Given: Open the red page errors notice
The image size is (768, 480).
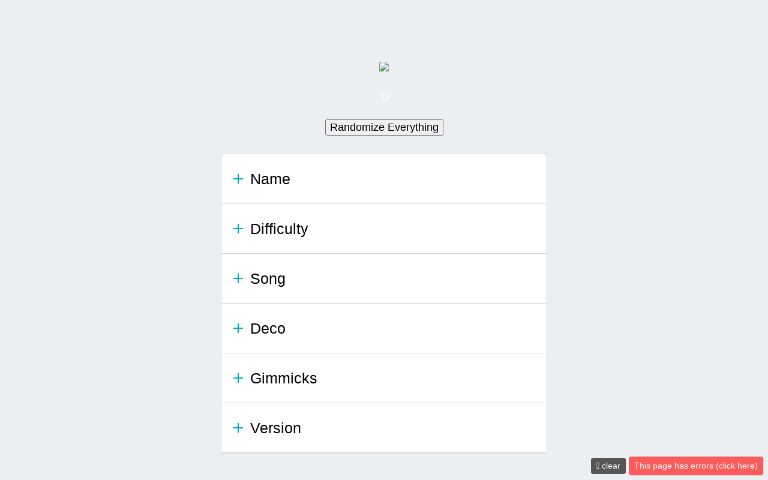Looking at the screenshot, I should coord(696,466).
